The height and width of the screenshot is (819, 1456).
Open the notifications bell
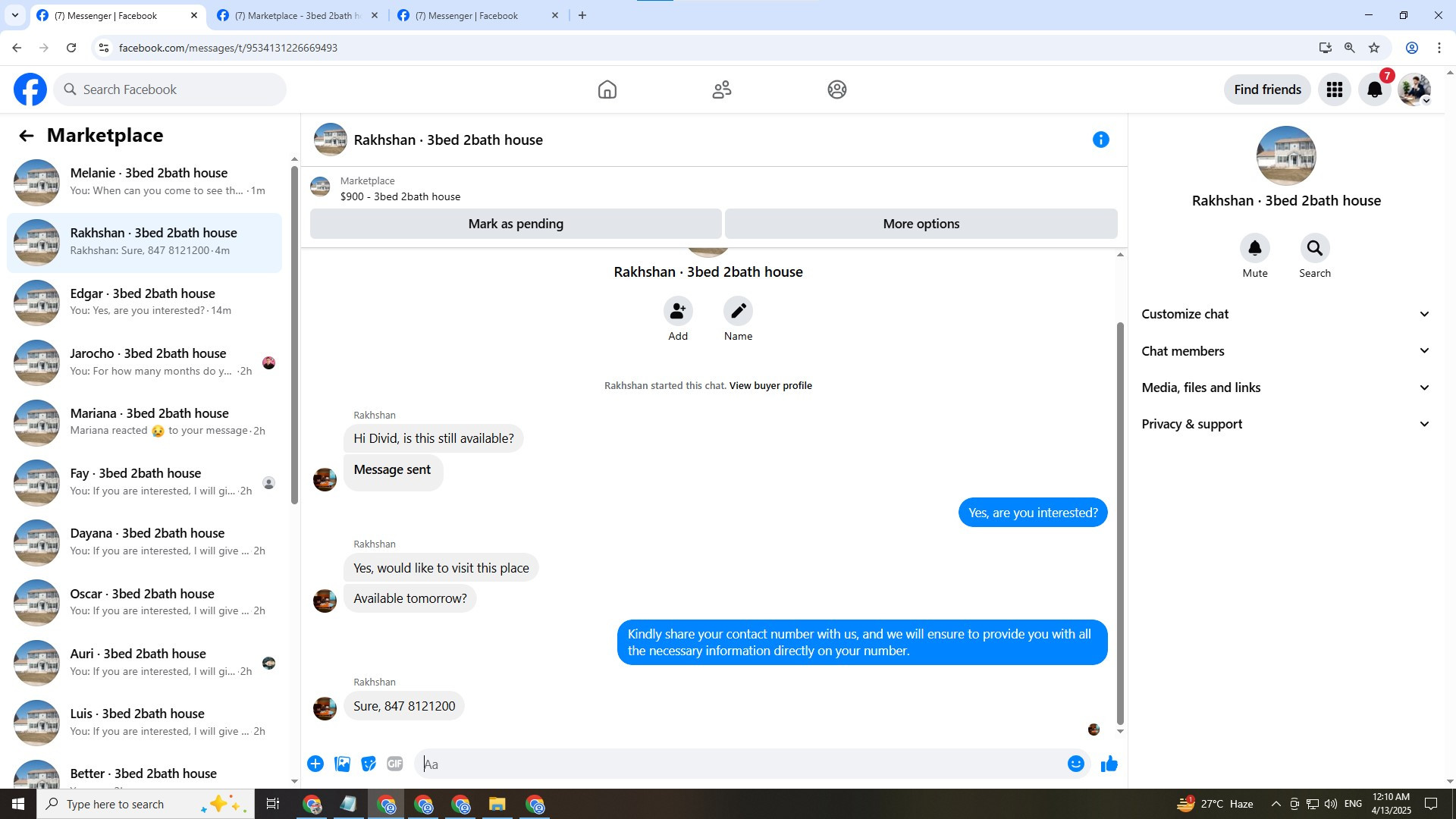(1375, 89)
